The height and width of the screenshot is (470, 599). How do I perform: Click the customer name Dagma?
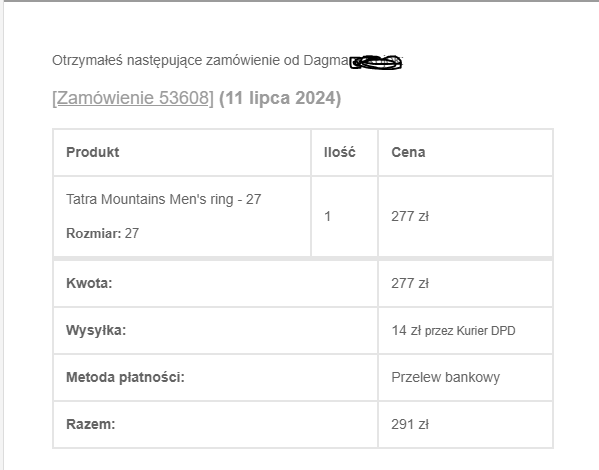point(326,60)
